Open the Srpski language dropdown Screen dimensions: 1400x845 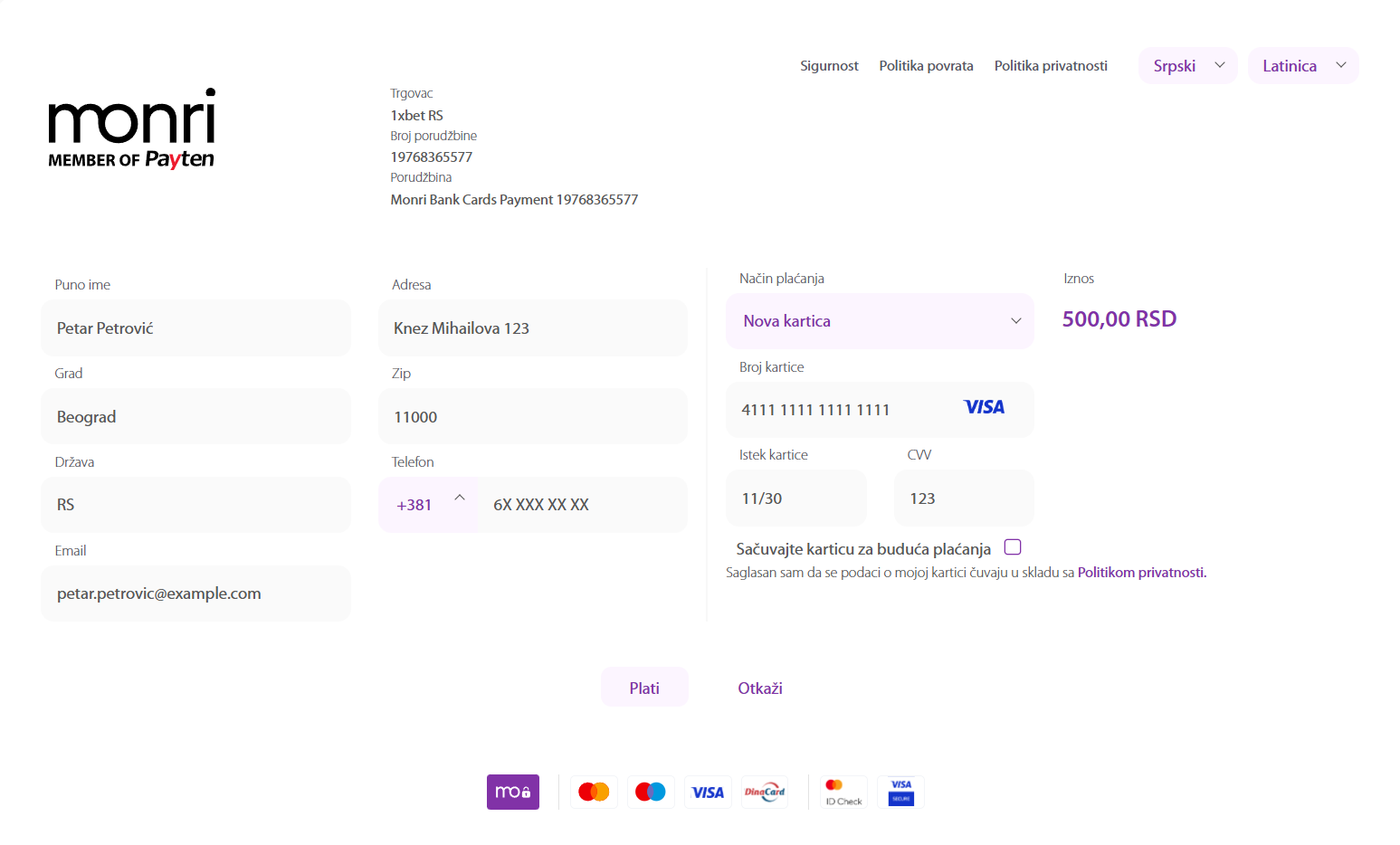click(x=1187, y=66)
